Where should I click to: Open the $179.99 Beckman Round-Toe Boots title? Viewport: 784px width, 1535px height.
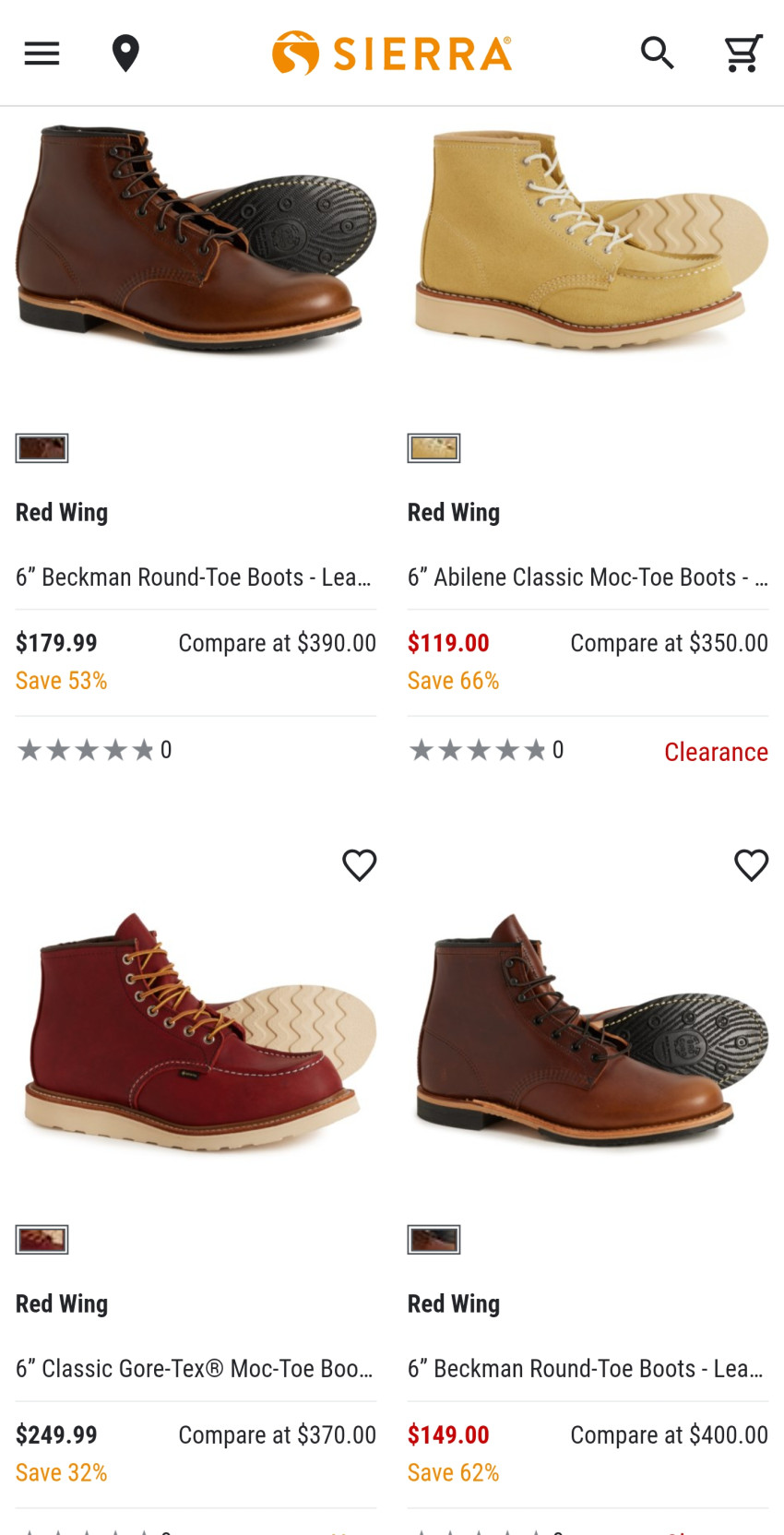[194, 577]
